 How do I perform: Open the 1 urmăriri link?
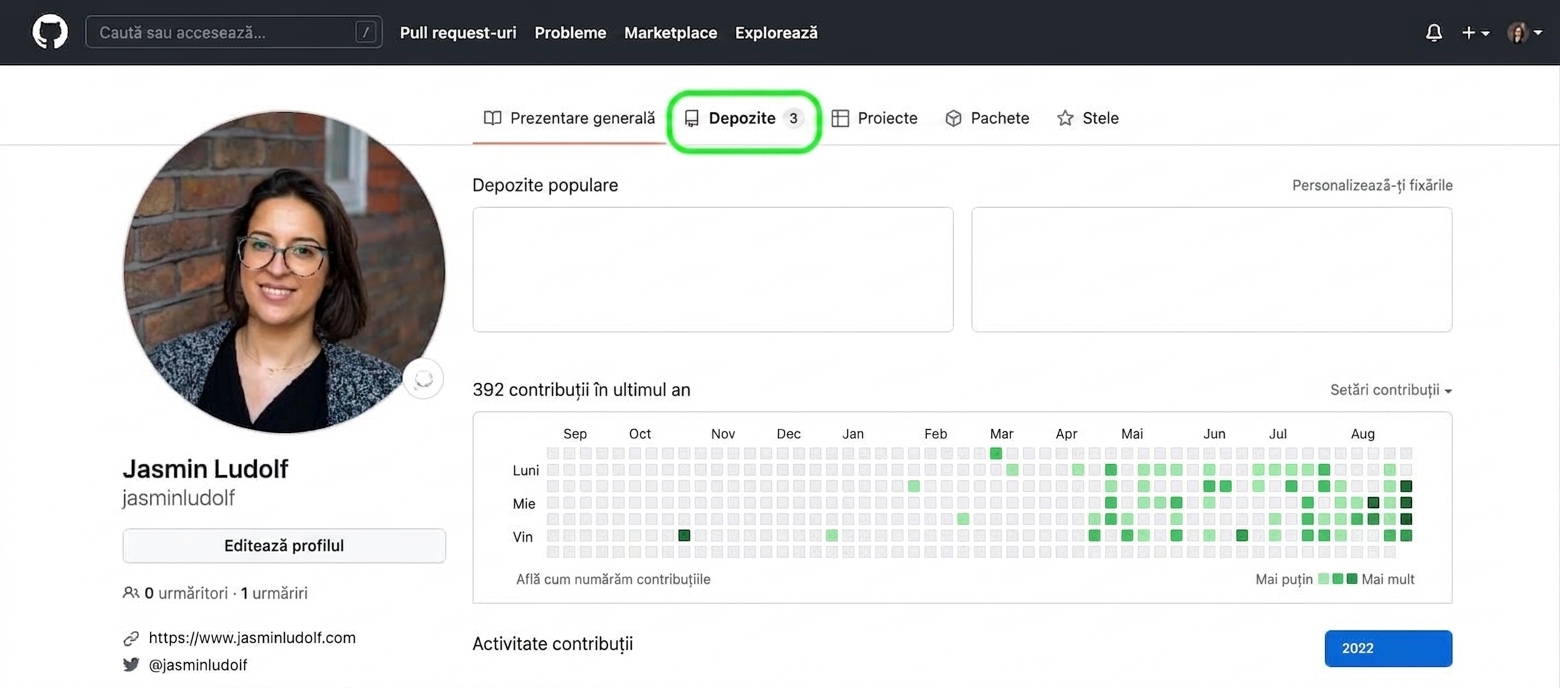click(274, 593)
